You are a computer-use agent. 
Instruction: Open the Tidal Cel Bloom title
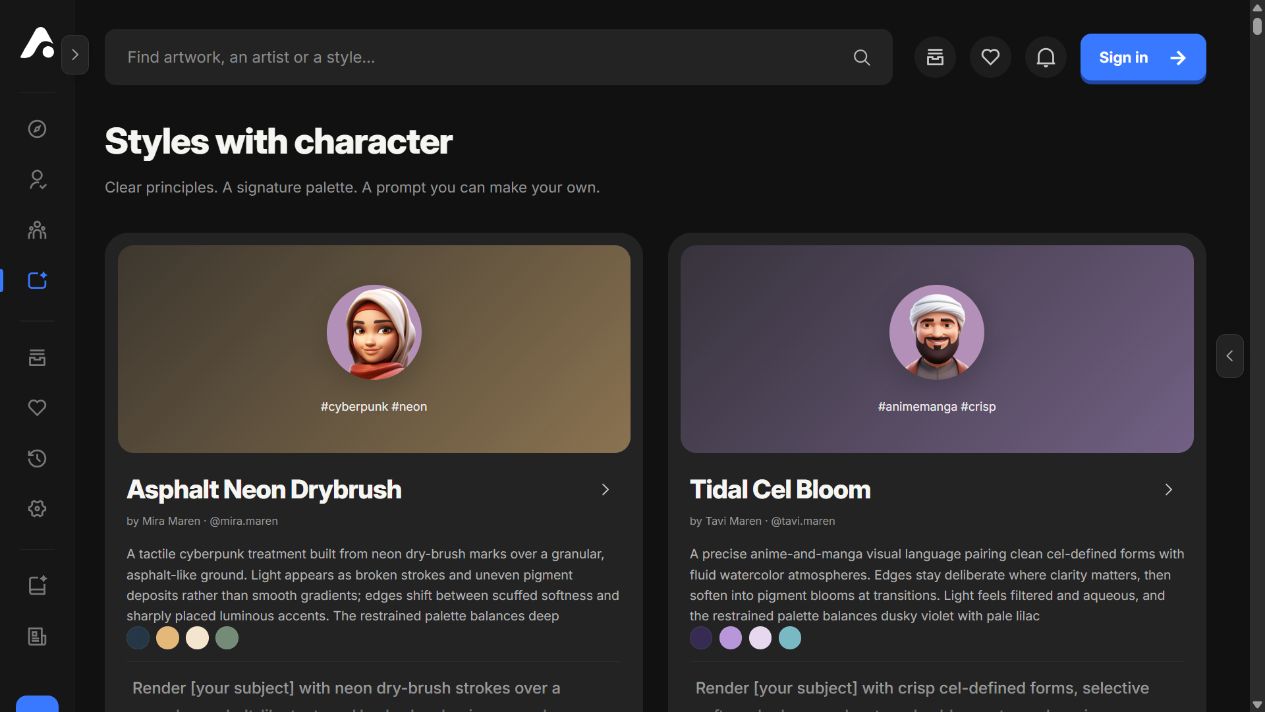(x=780, y=489)
